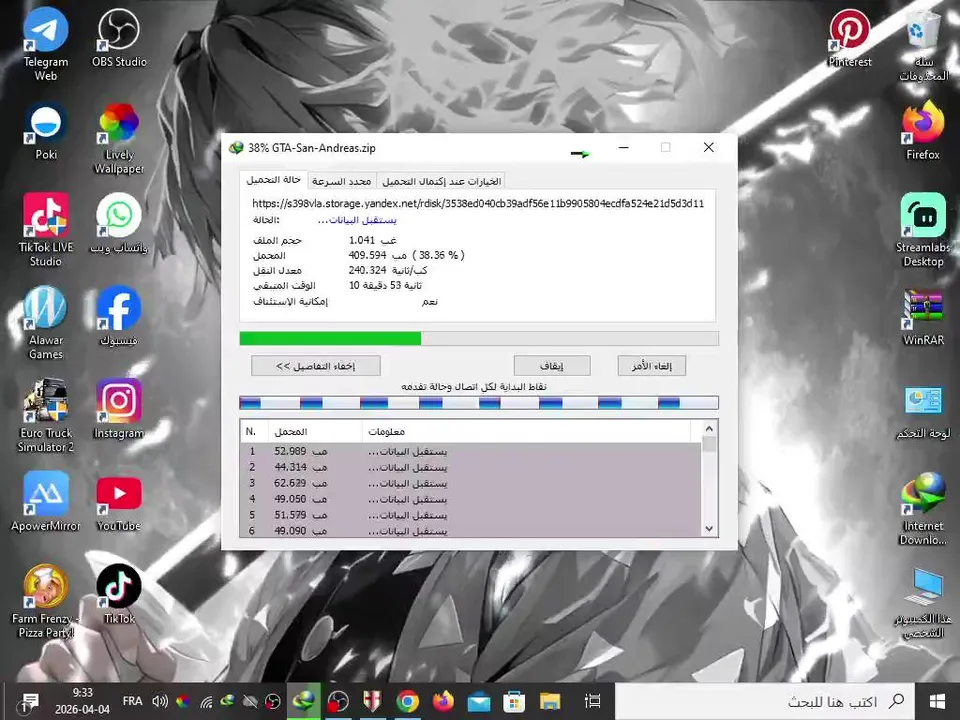
Task: Open the Pinterest desktop shortcut
Action: pyautogui.click(x=850, y=38)
